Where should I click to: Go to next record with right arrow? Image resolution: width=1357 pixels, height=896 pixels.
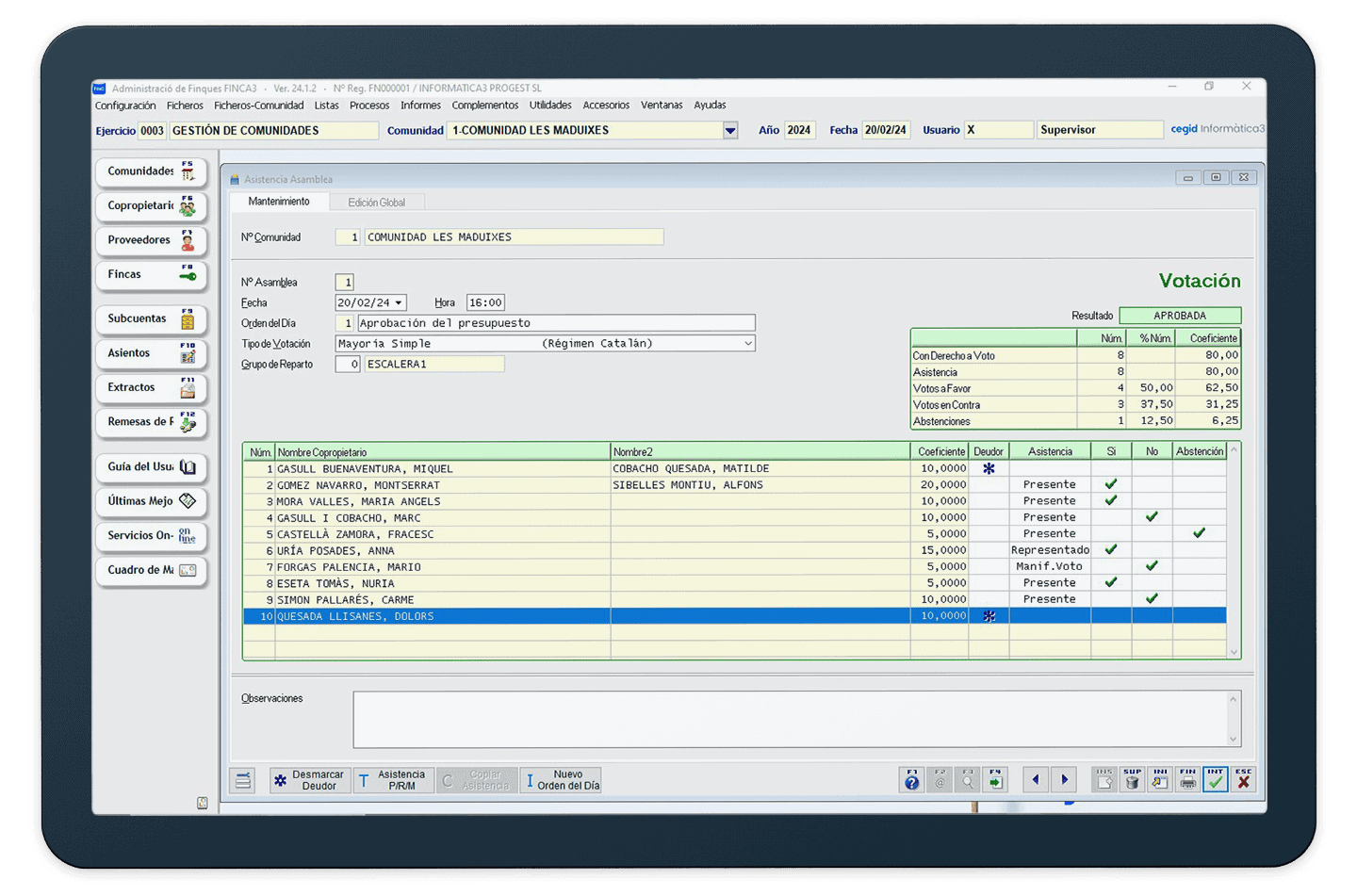point(1065,780)
